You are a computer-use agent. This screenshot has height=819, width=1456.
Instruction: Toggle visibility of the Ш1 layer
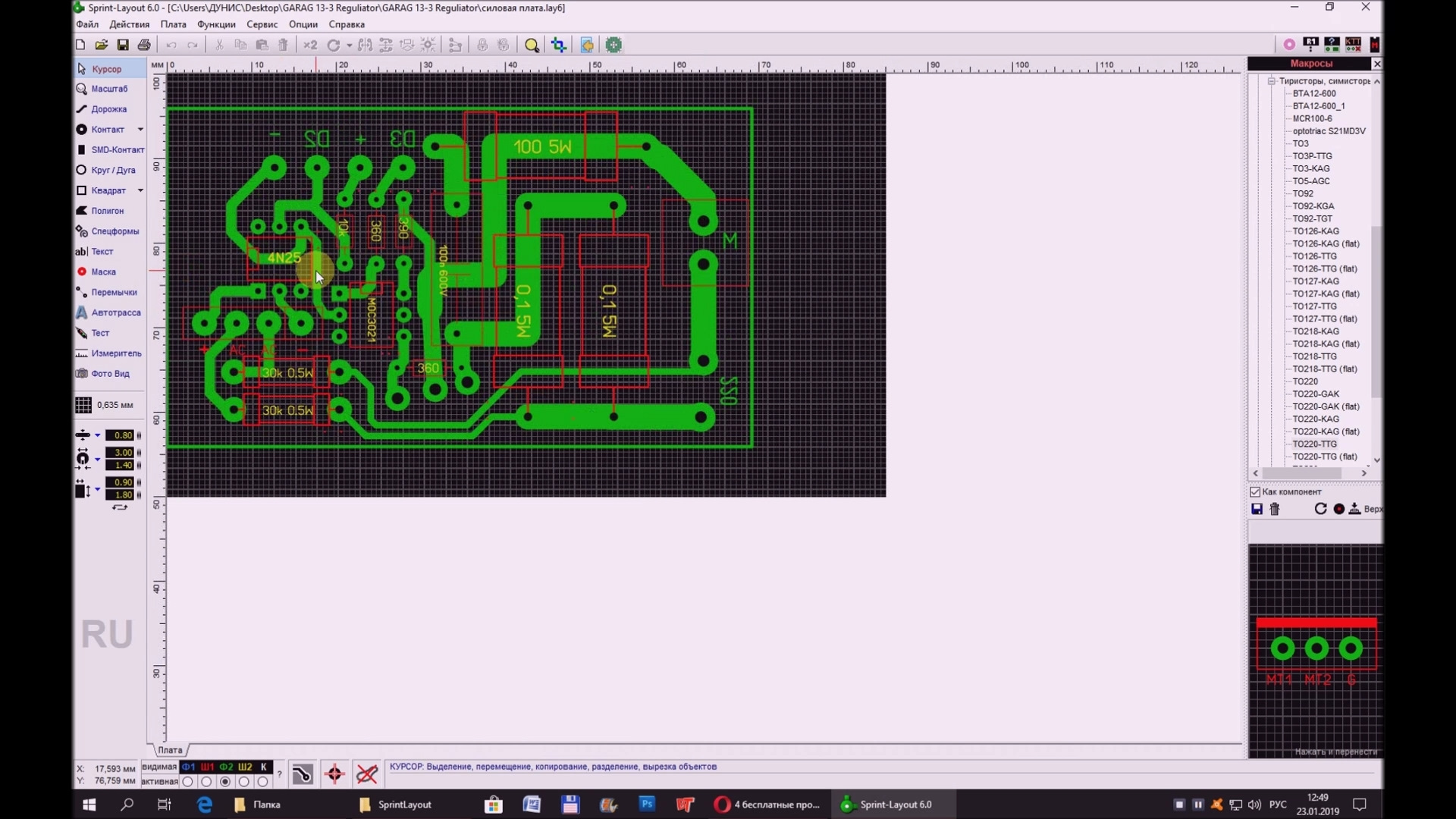tap(206, 767)
